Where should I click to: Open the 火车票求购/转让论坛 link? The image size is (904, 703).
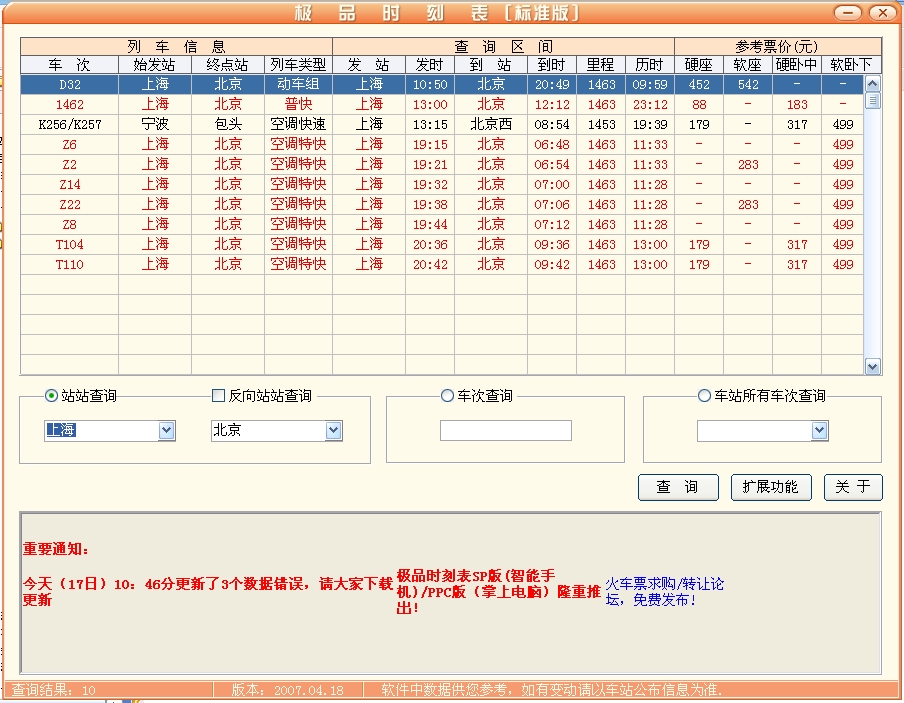664,592
